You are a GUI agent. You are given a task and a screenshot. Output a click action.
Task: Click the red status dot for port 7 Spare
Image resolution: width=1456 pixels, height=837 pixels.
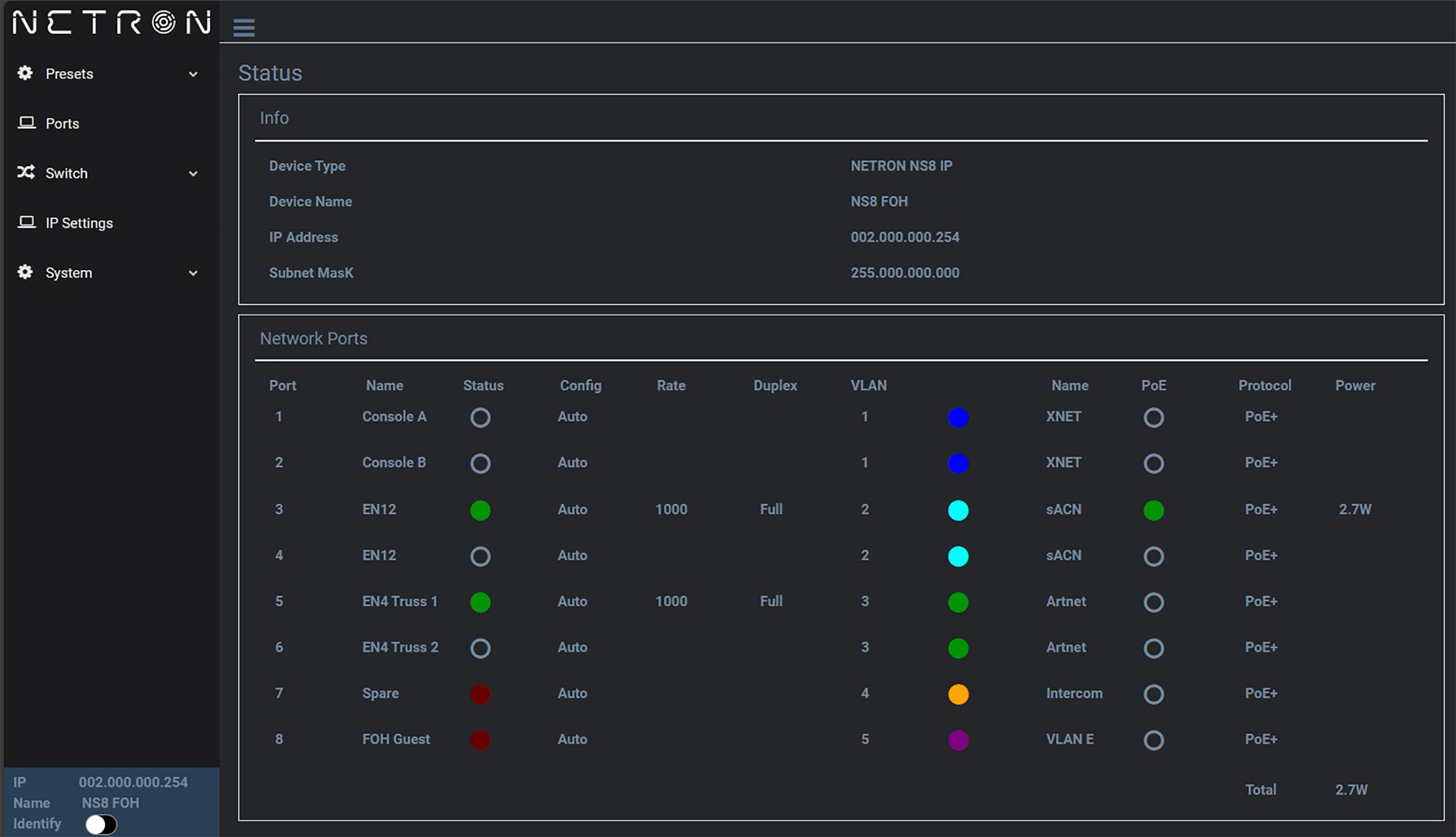pyautogui.click(x=481, y=692)
